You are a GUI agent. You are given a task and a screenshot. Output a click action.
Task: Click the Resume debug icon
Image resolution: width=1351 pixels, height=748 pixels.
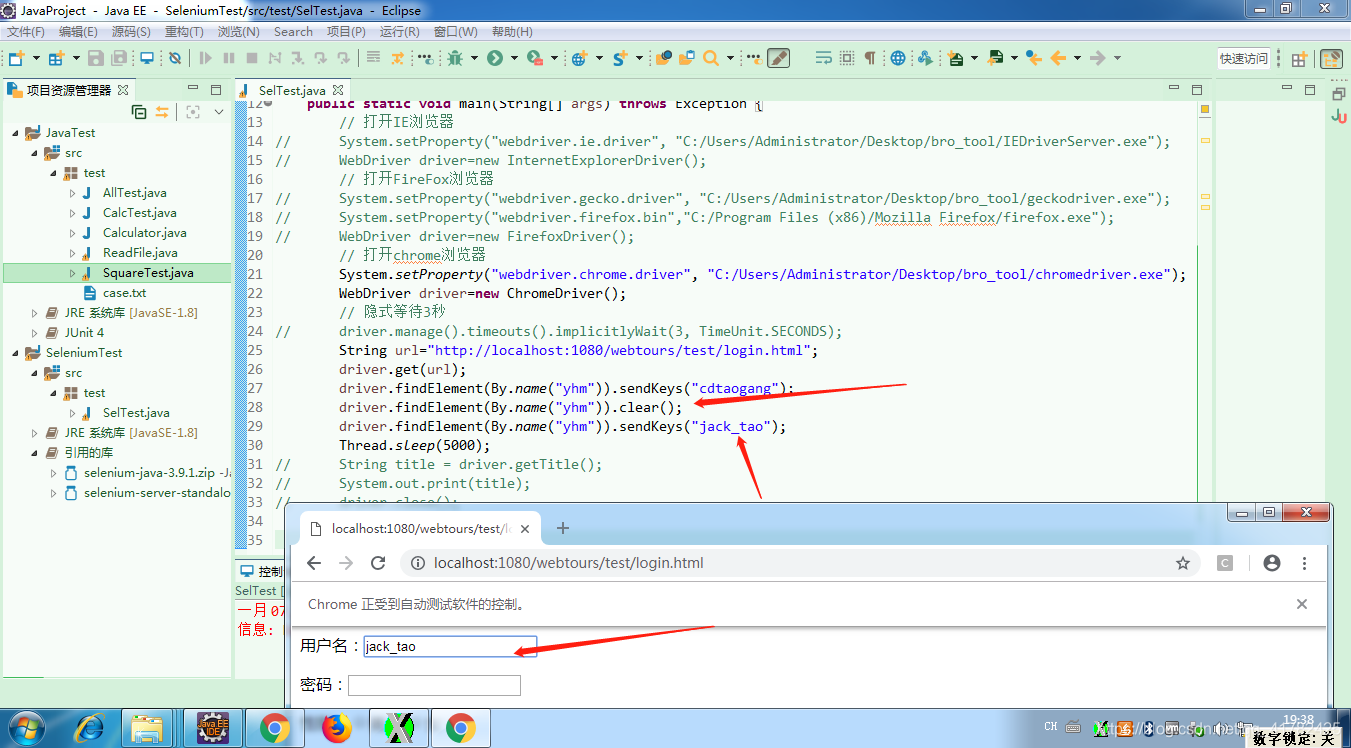(205, 58)
